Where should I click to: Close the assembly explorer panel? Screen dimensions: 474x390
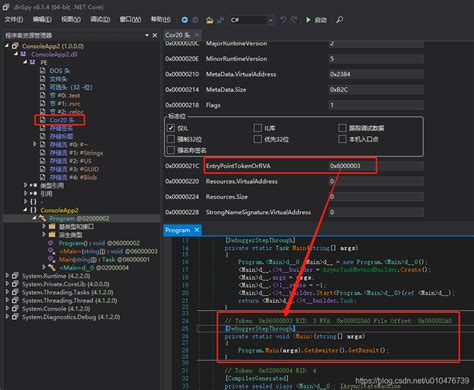tap(155, 35)
